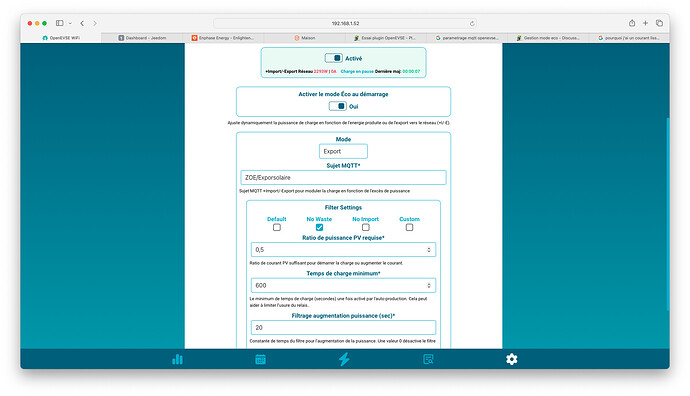690x396 pixels.
Task: Open the settings gear tab
Action: click(511, 359)
